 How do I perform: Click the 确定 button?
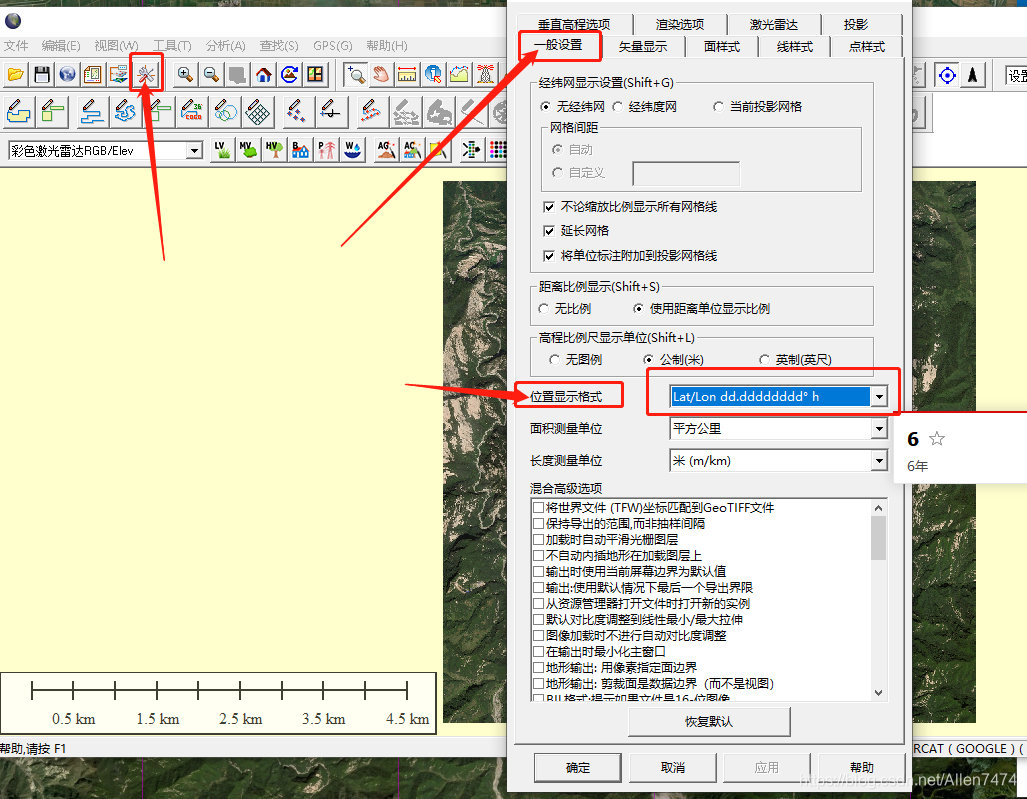point(578,767)
